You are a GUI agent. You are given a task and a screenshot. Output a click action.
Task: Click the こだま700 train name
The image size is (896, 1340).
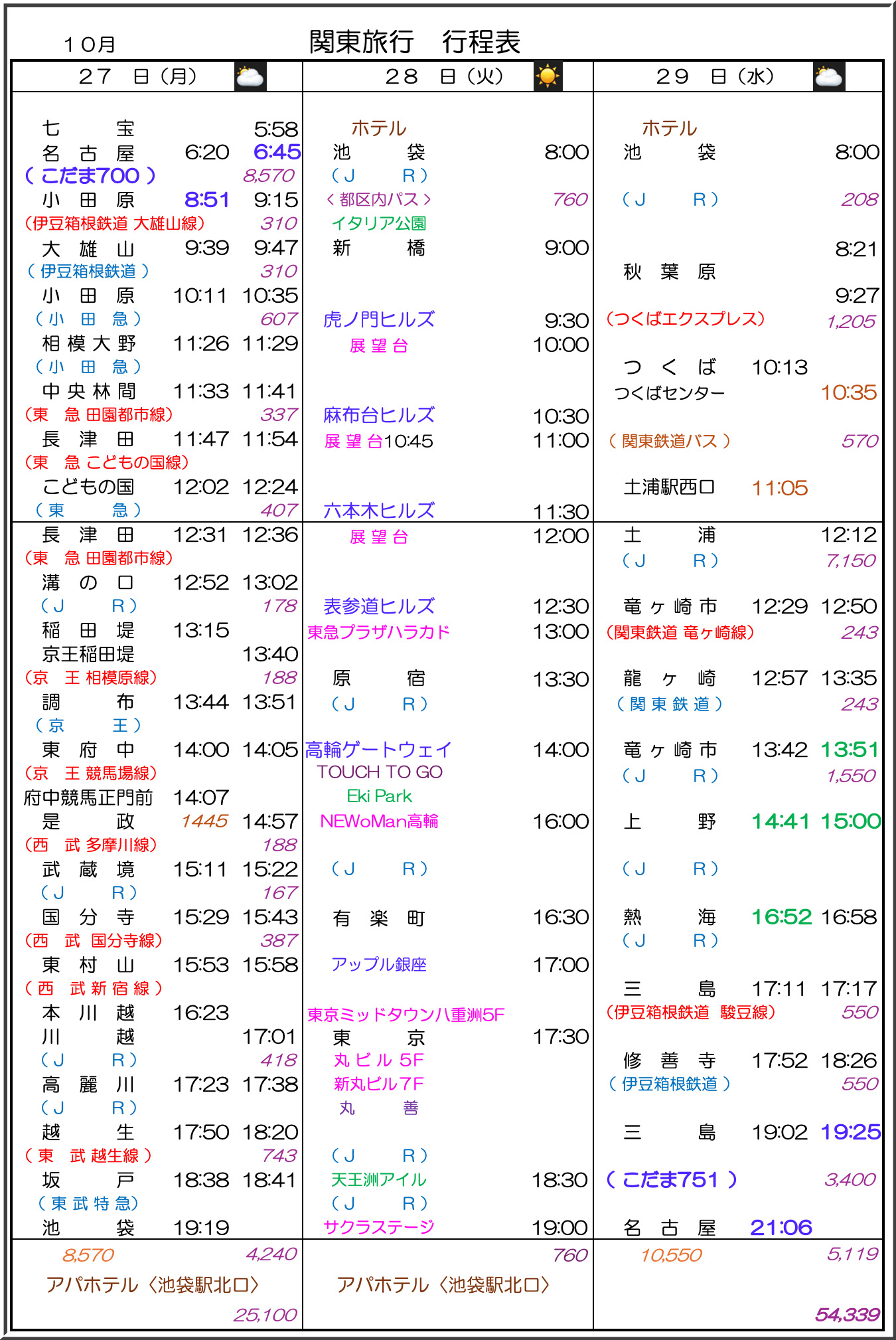click(90, 176)
